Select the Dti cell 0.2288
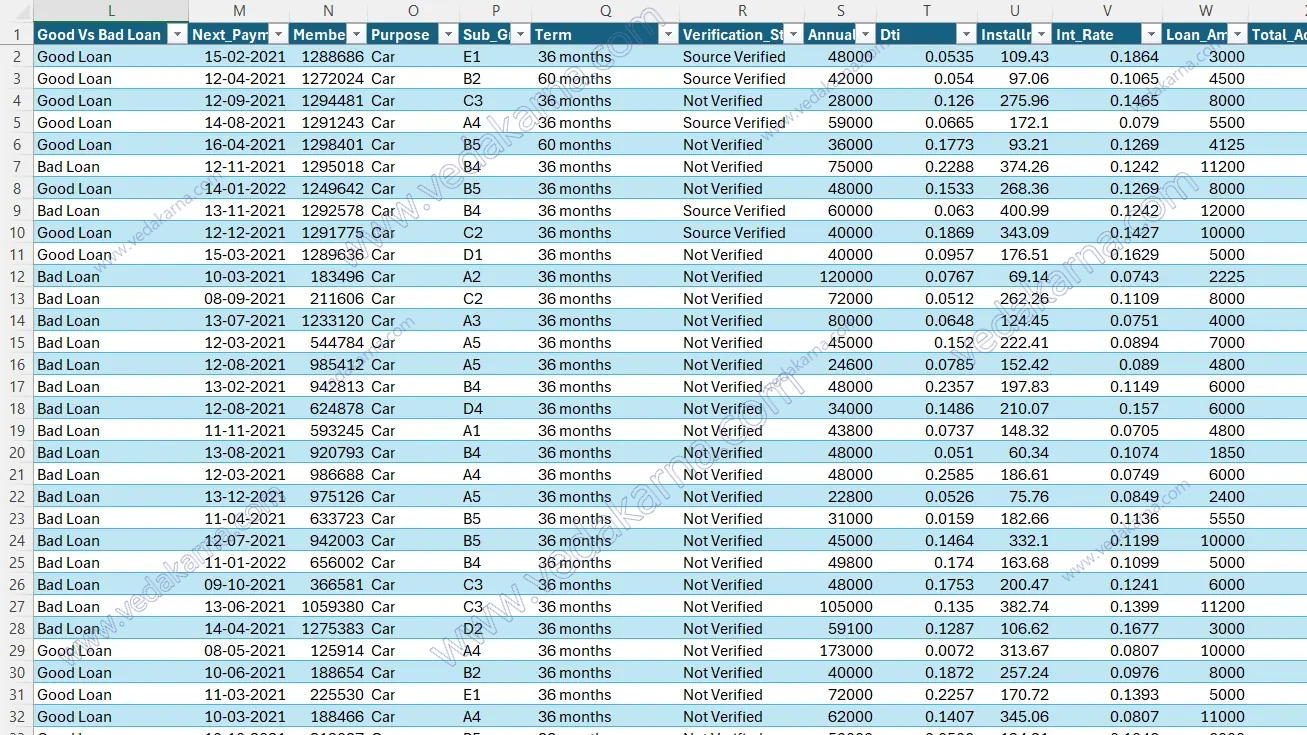The width and height of the screenshot is (1307, 735). click(927, 166)
